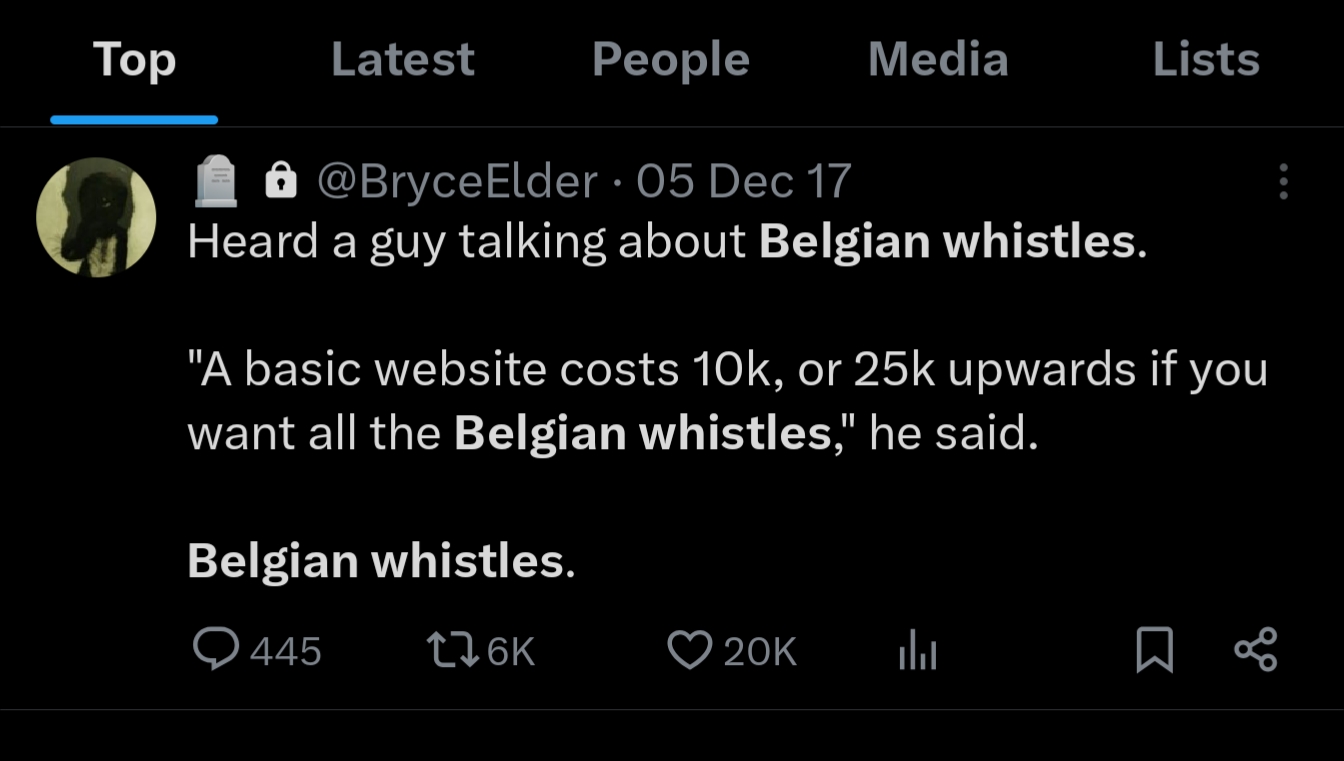Open the author's round profile avatar
Viewport: 1344px width, 761px height.
96,217
